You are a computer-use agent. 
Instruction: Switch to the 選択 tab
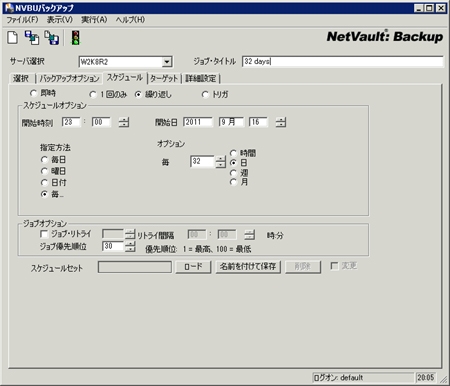point(21,79)
